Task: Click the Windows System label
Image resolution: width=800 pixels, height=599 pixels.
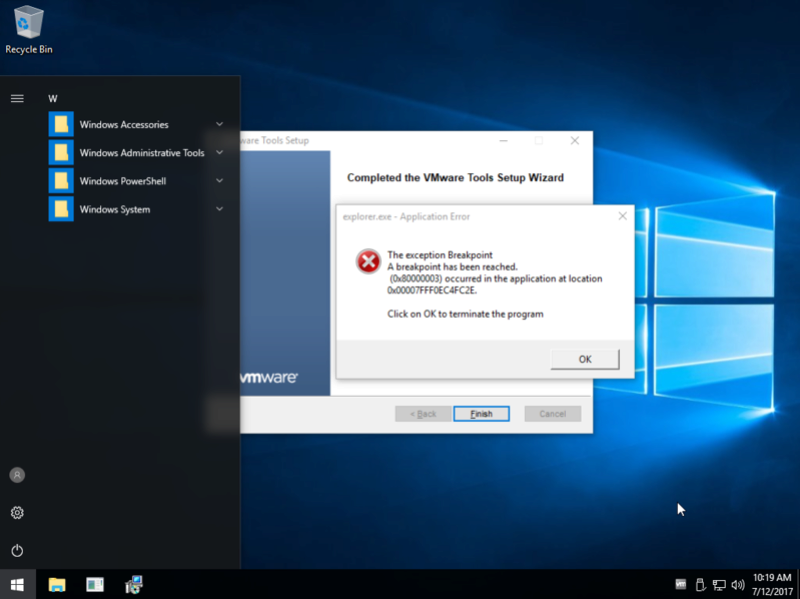Action: tap(115, 209)
